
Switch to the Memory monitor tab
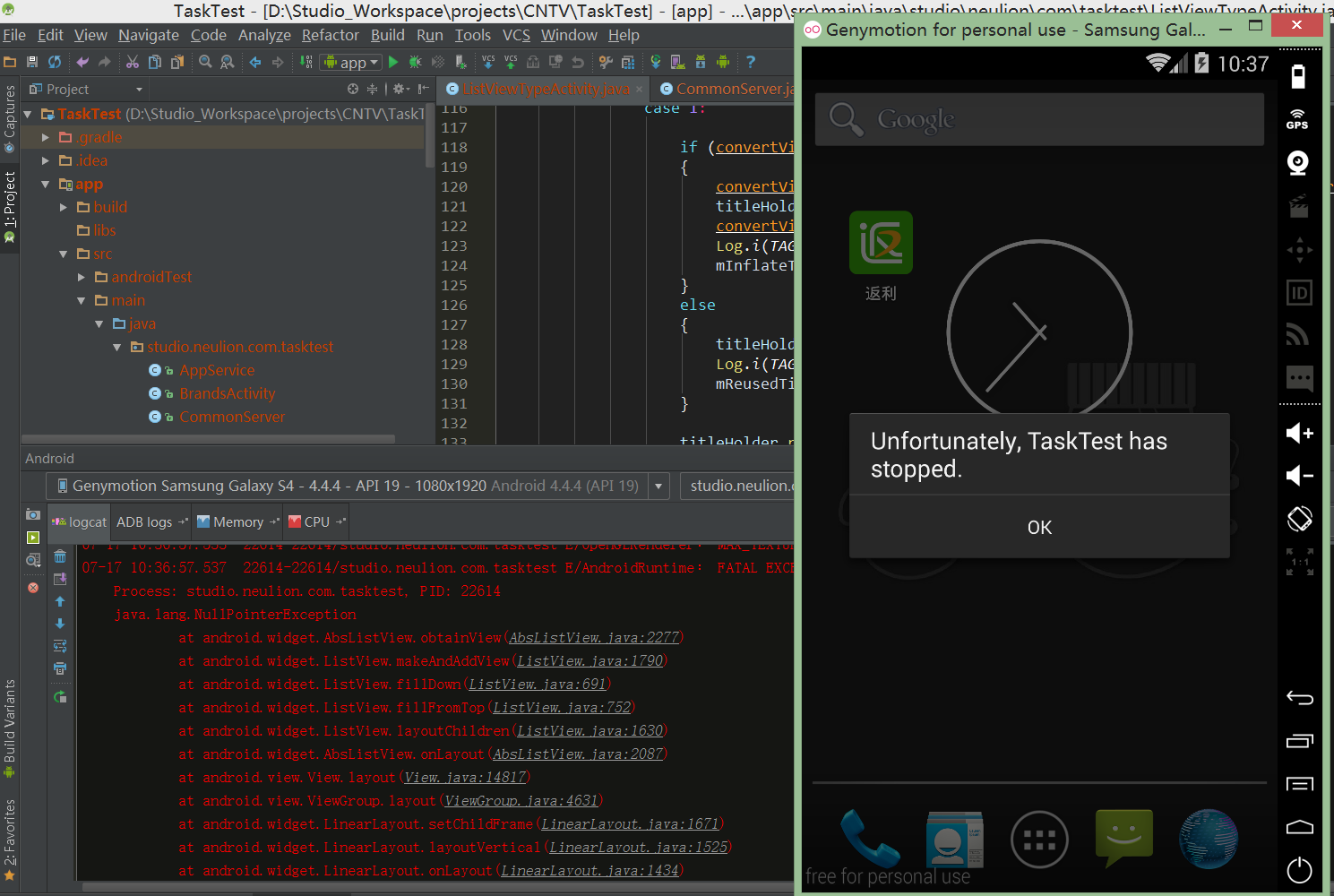pyautogui.click(x=237, y=521)
